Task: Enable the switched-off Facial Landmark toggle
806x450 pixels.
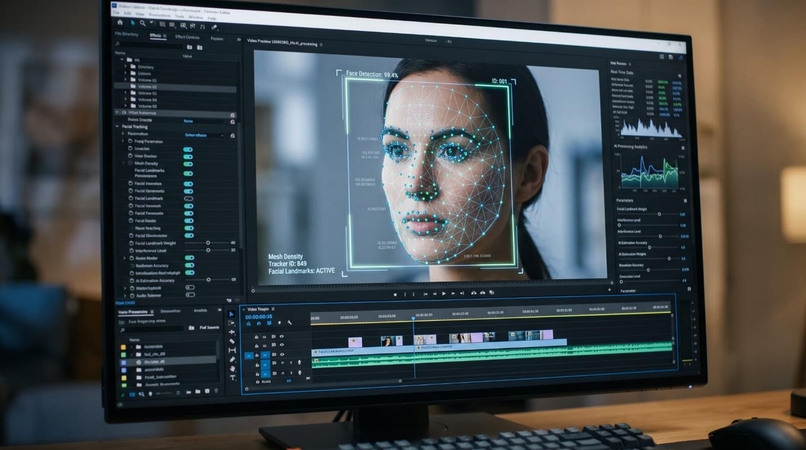Action: [x=189, y=199]
